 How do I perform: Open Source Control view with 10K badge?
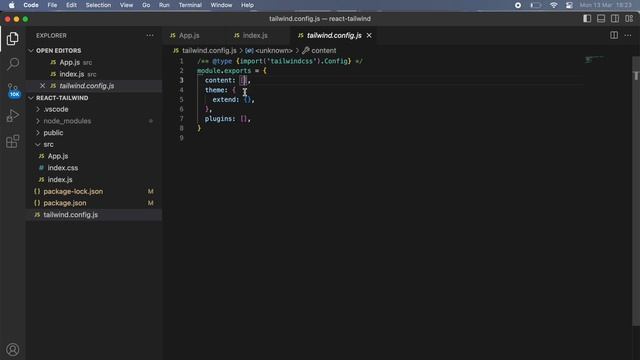click(x=13, y=91)
